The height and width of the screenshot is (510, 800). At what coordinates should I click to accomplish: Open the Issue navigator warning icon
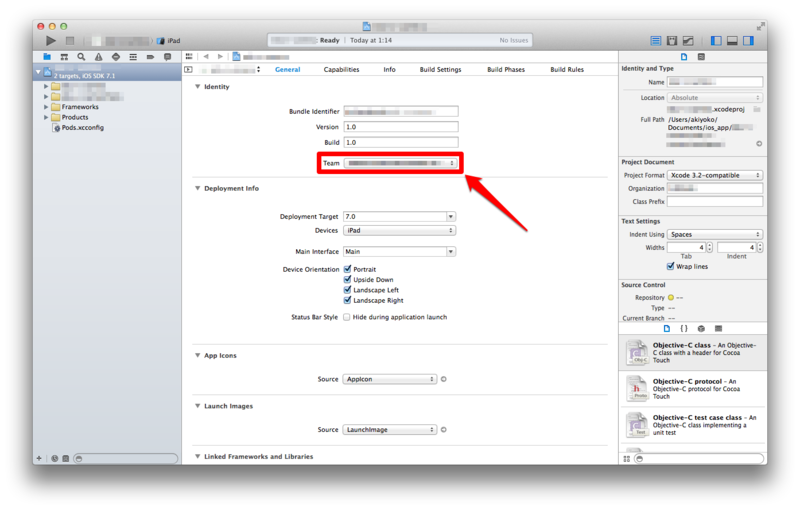(x=98, y=57)
